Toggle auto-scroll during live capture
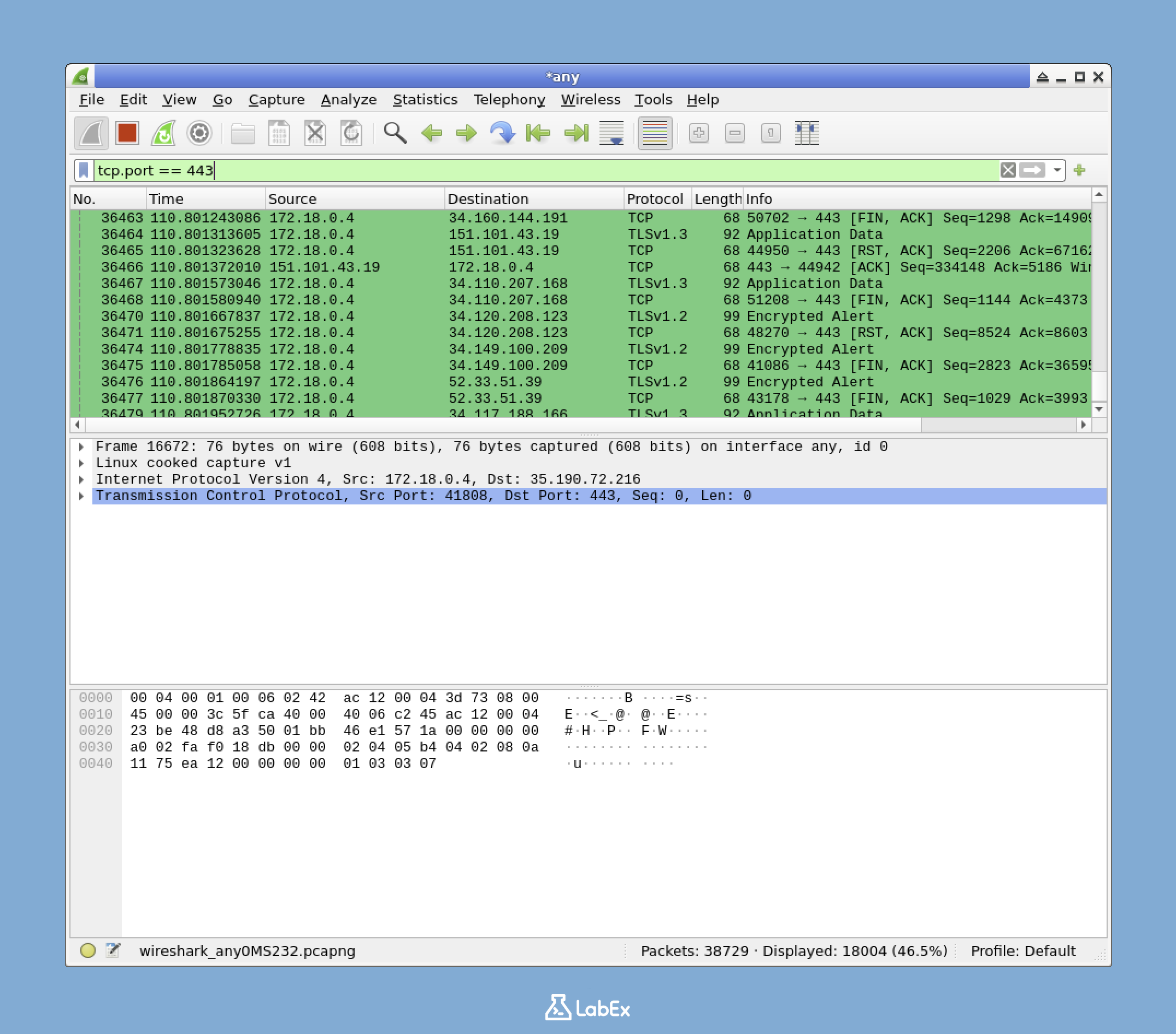1176x1034 pixels. tap(611, 133)
